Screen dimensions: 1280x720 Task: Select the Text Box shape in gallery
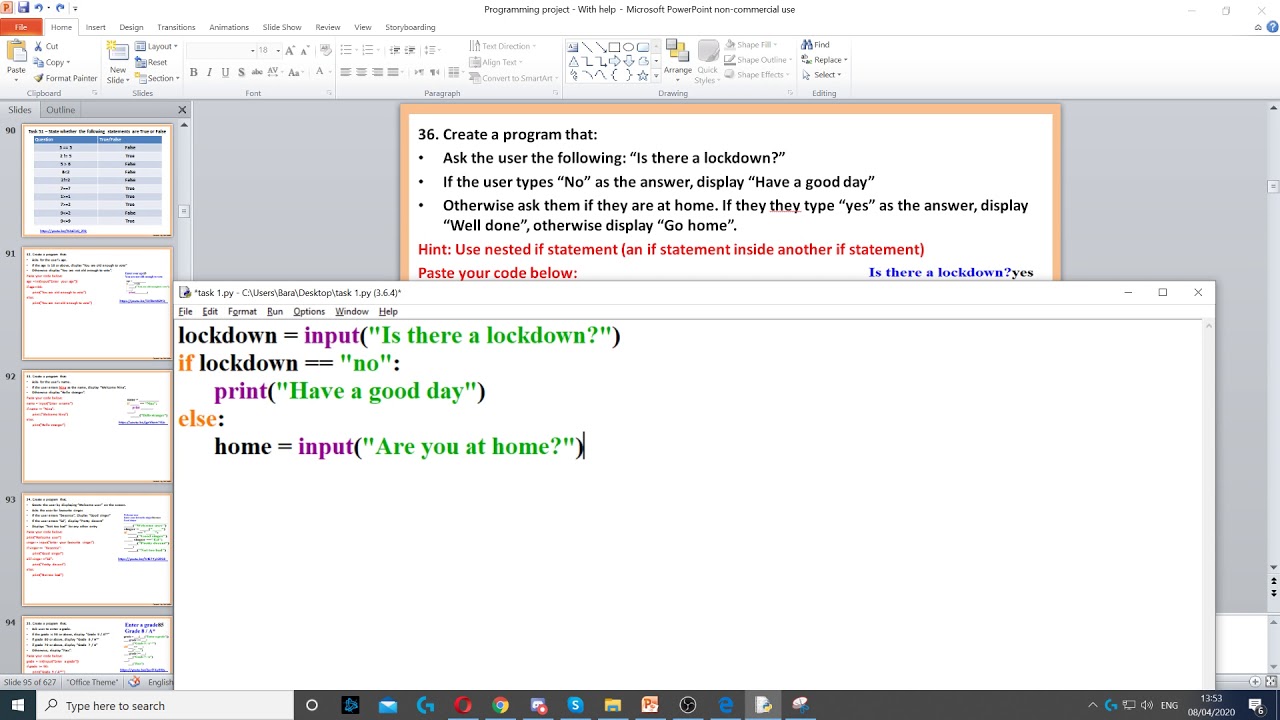(573, 47)
